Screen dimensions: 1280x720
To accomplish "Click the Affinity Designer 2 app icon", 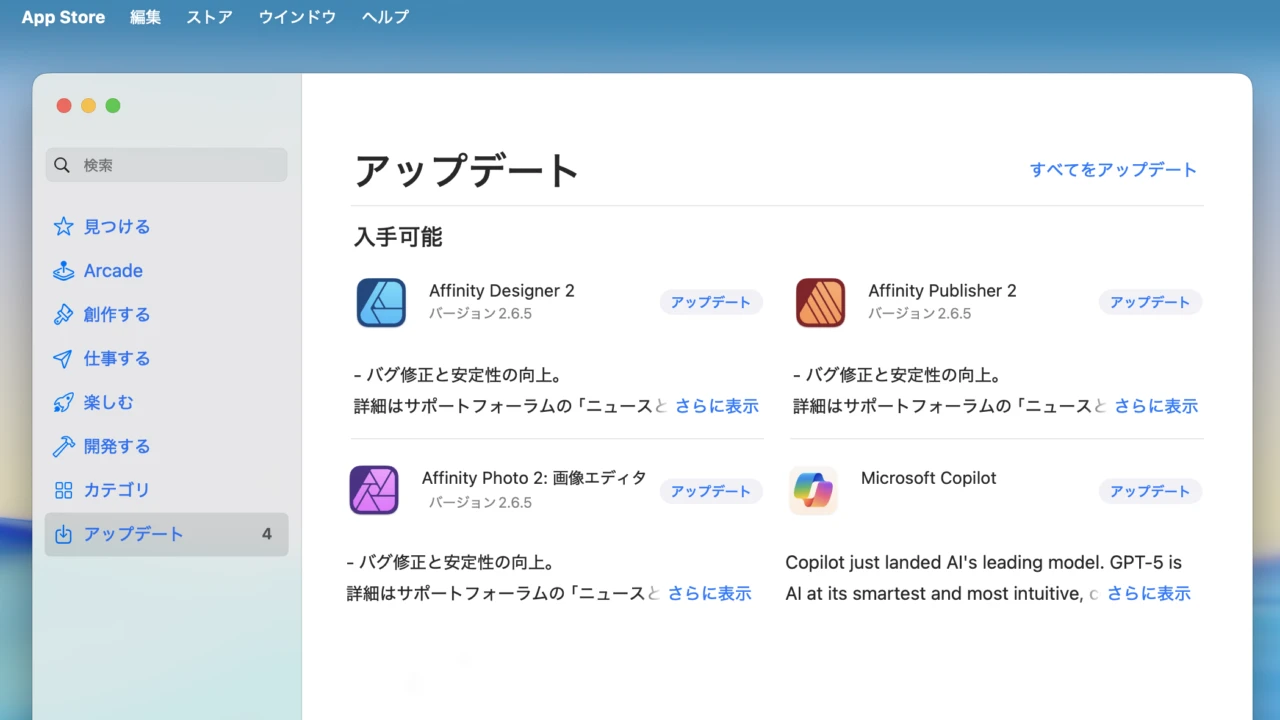I will (381, 303).
